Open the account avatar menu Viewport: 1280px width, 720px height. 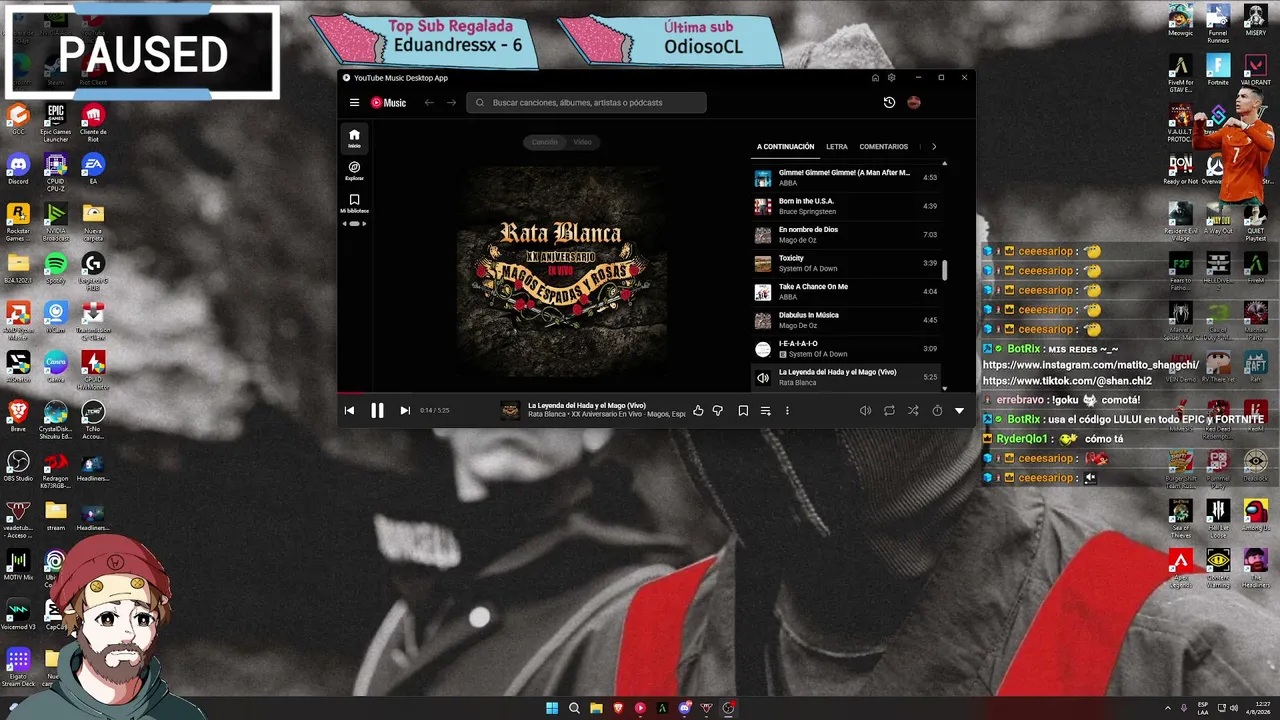[913, 102]
